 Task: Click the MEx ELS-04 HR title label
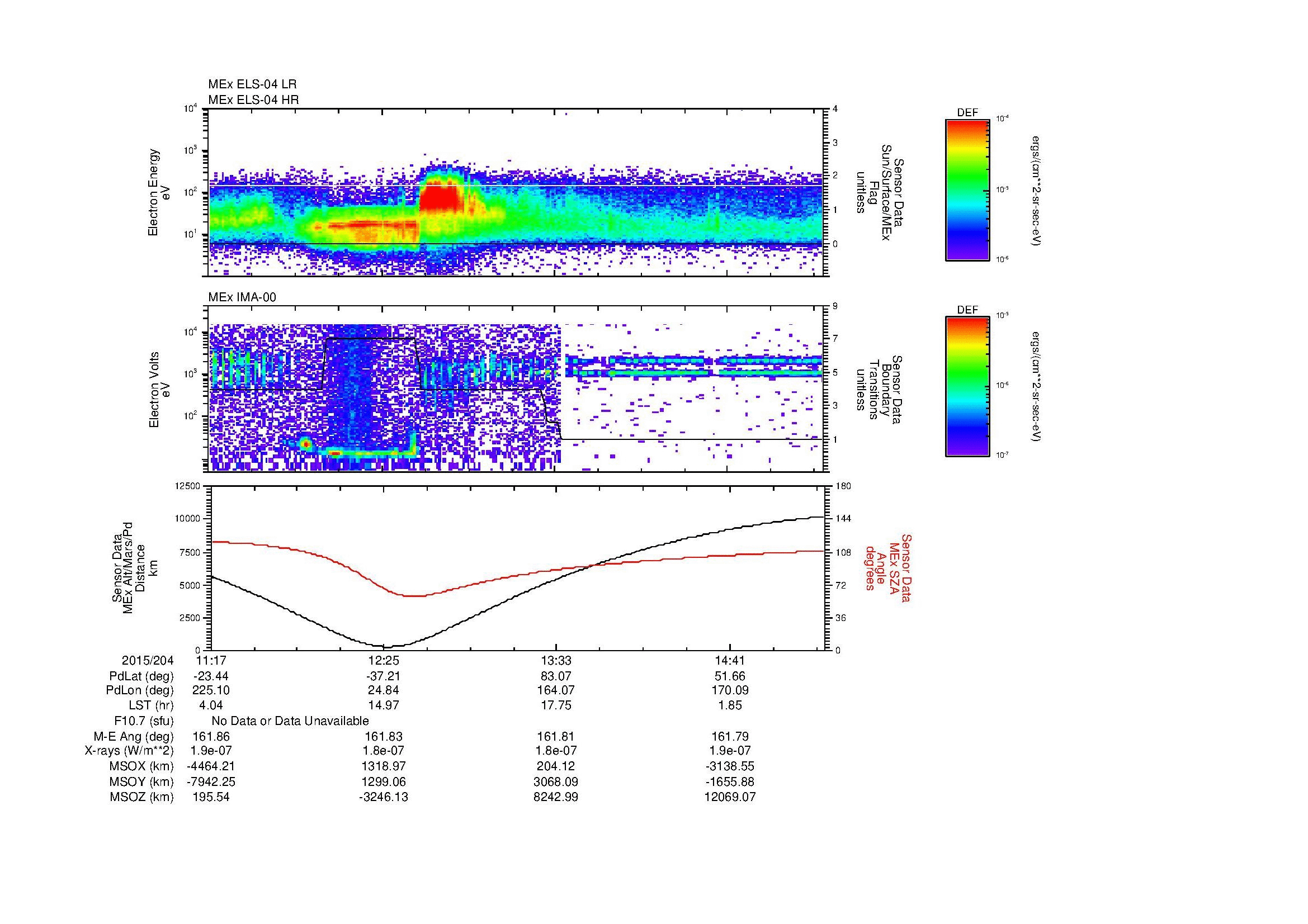click(x=253, y=99)
